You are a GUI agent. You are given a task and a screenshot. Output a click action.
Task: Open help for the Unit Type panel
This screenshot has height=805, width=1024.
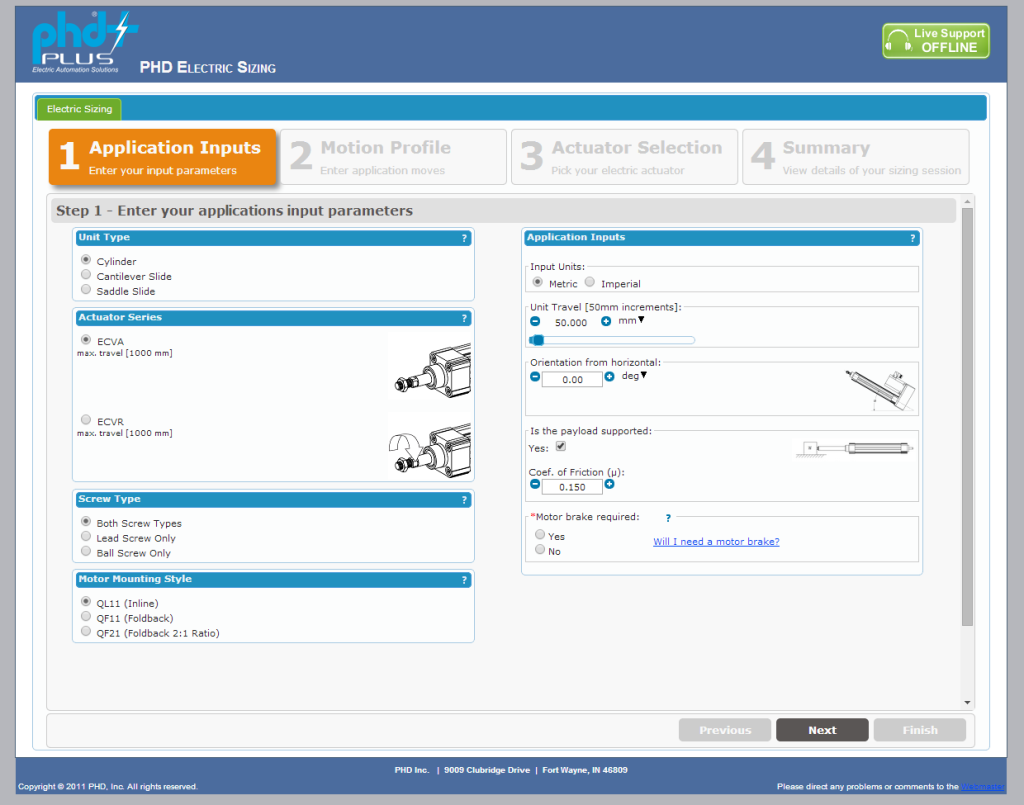(463, 238)
